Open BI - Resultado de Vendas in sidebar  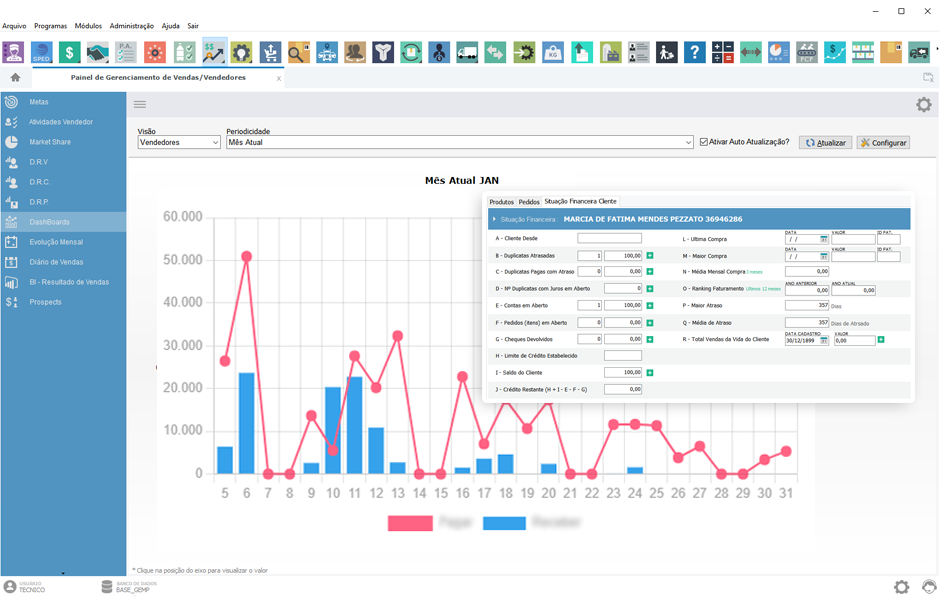(x=63, y=282)
